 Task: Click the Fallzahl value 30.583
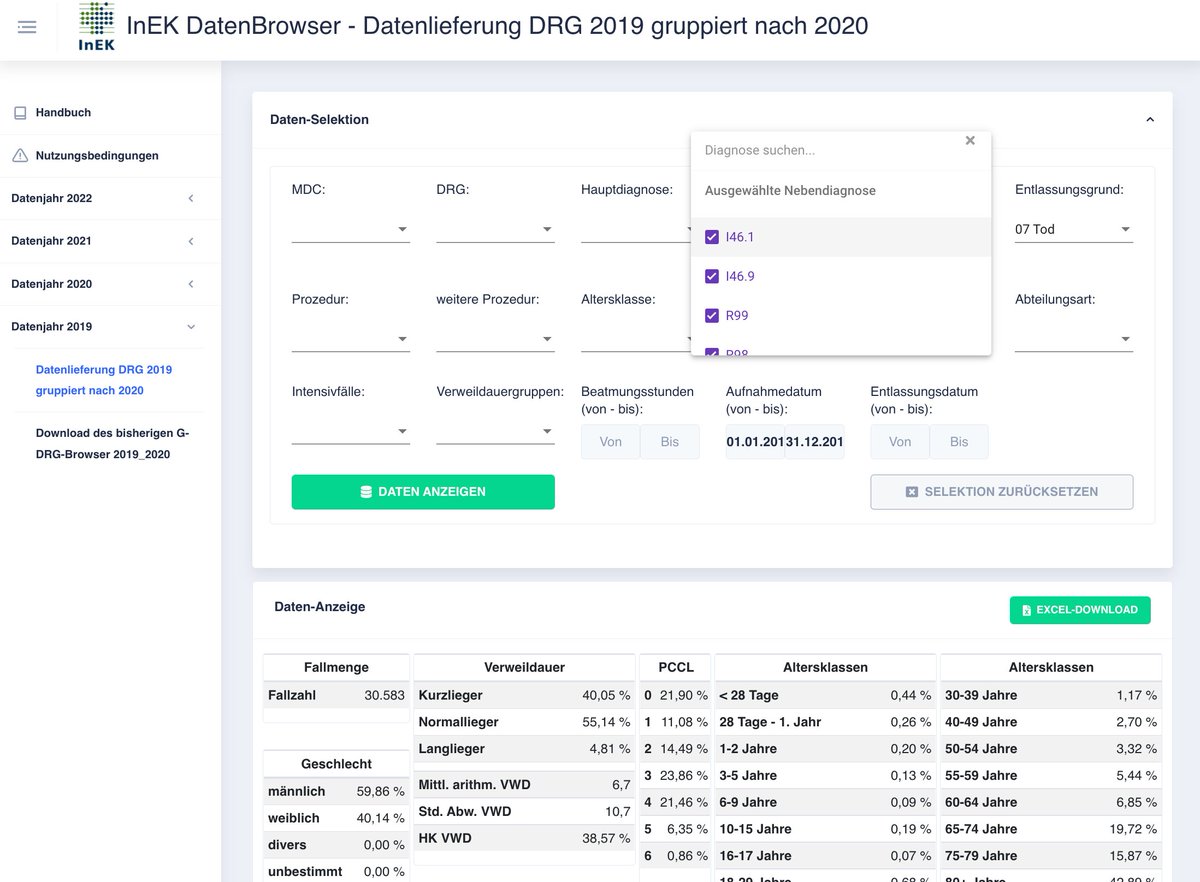tap(385, 695)
